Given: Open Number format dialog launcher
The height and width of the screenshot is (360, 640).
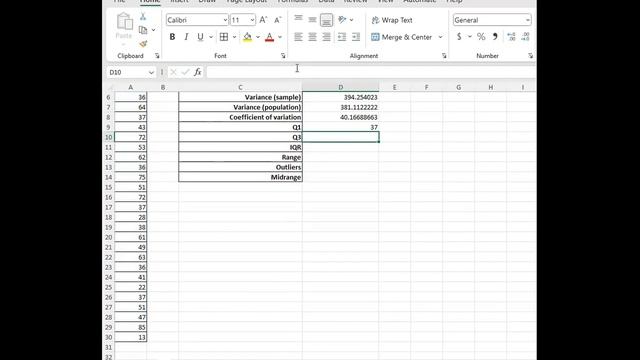Looking at the screenshot, I should tap(530, 56).
